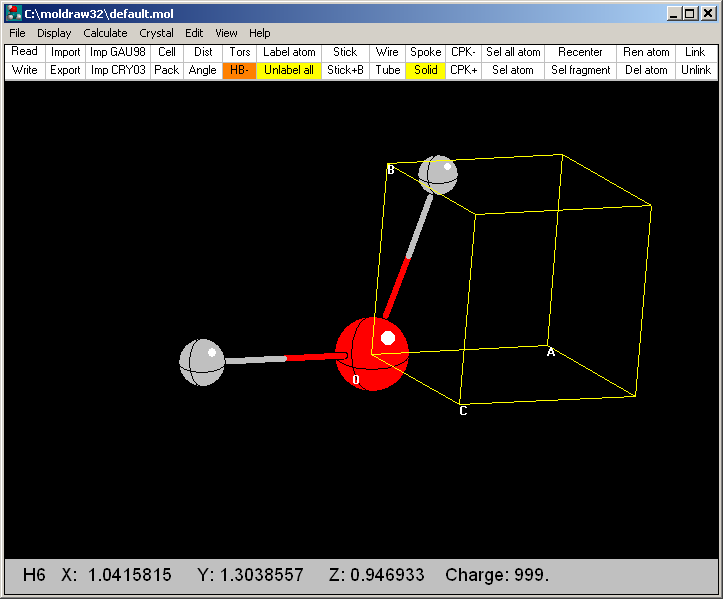Click the X: 1.0415815 coordinate value
Image resolution: width=723 pixels, height=599 pixels.
point(116,575)
